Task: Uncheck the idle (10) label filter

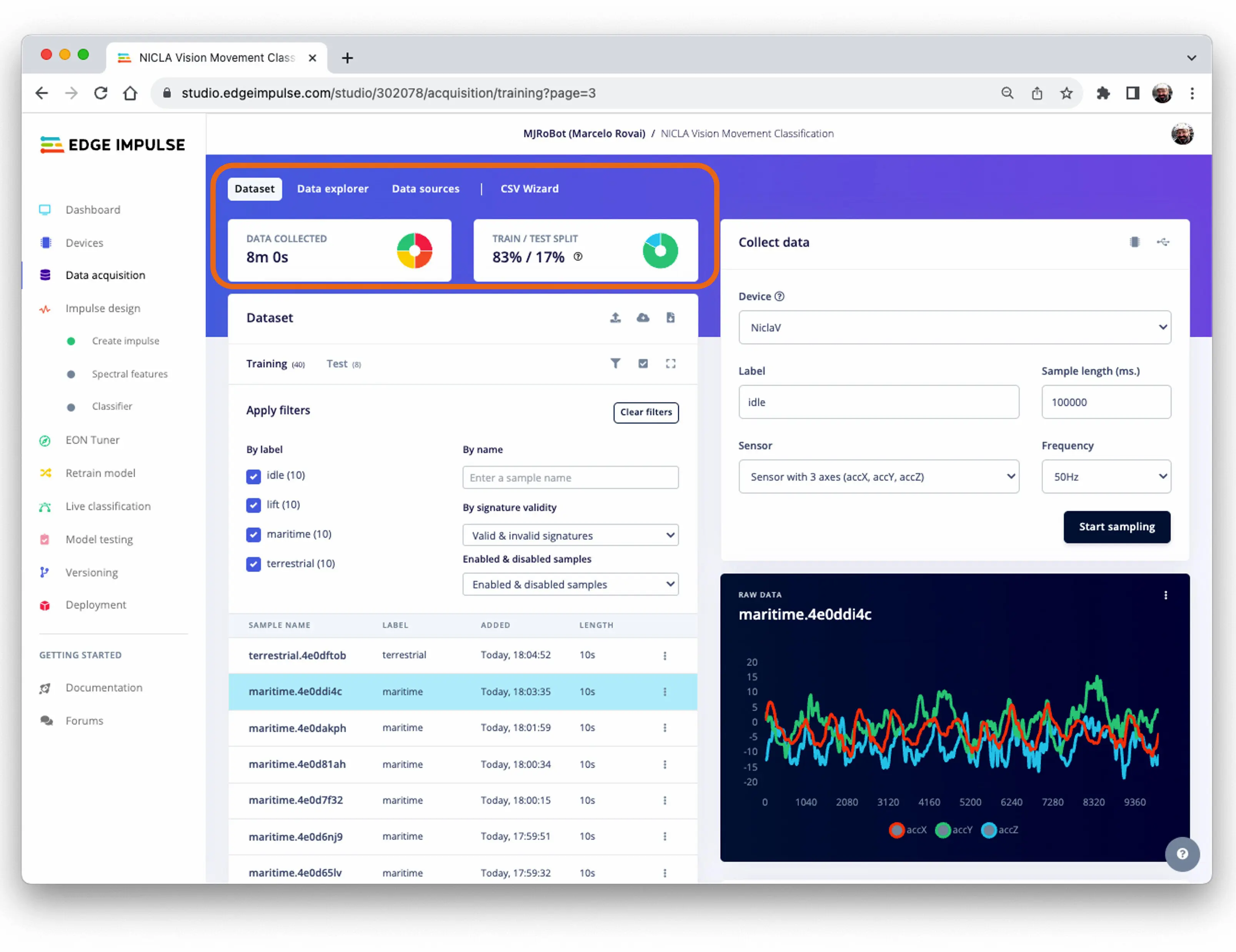Action: coord(253,476)
